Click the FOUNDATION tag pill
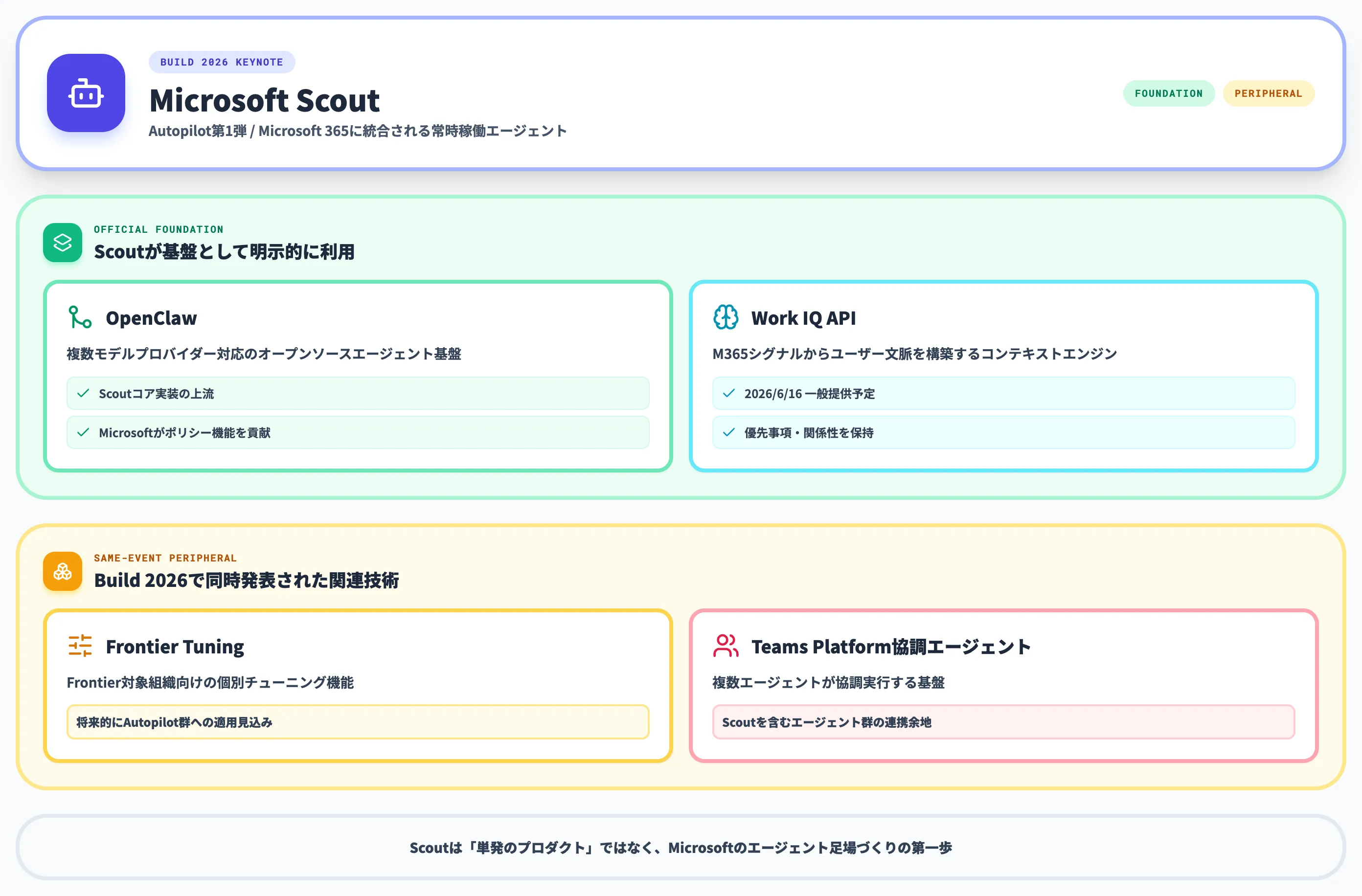 point(1169,93)
